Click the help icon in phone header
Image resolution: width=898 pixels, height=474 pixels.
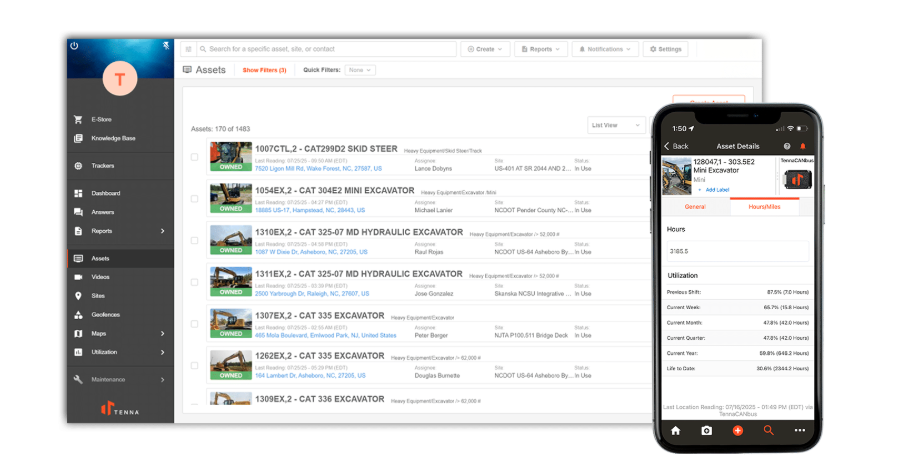click(x=787, y=147)
